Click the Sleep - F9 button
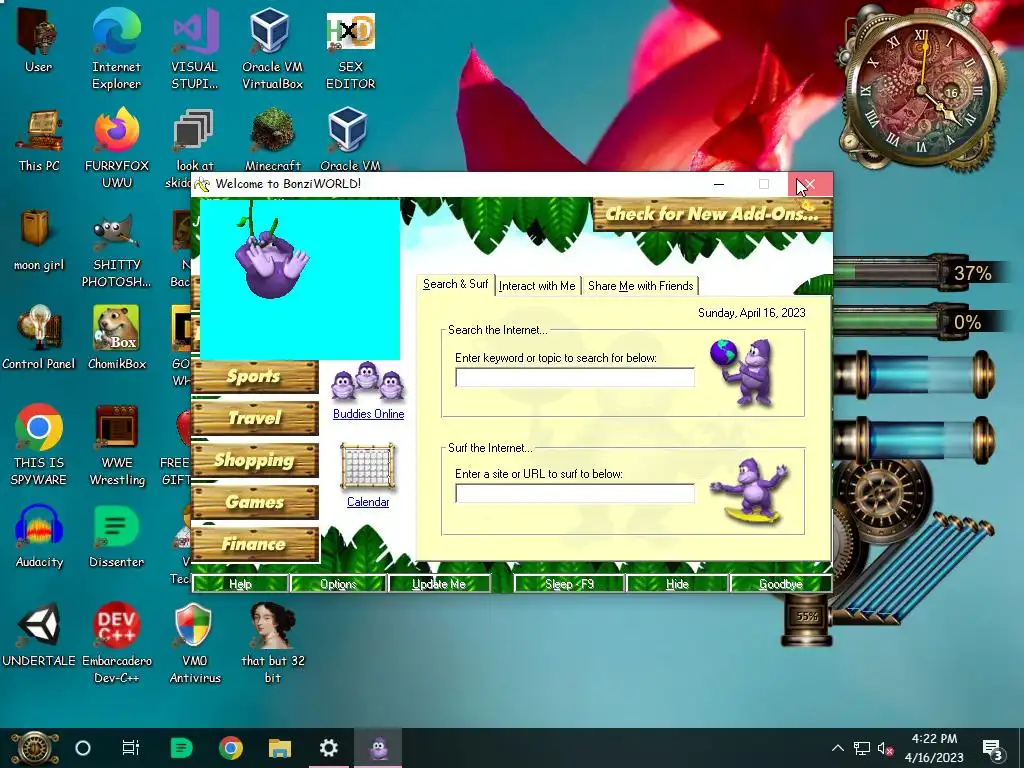 [x=569, y=584]
